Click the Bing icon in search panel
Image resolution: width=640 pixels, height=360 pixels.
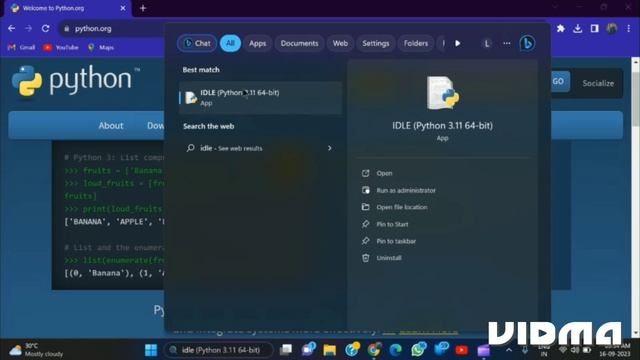point(527,43)
